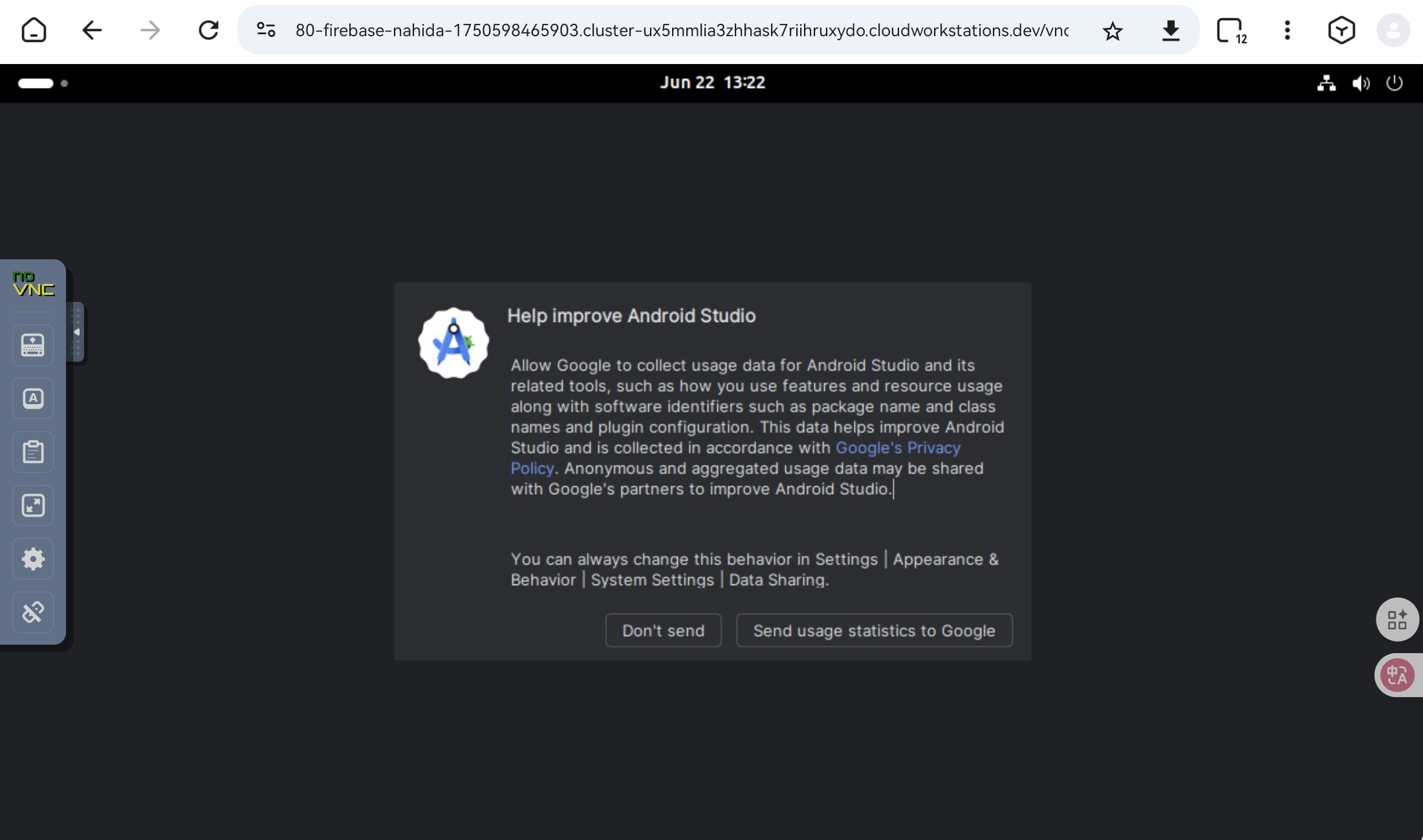Toggle noVNC fullscreen mode
Viewport: 1423px width, 840px height.
pyautogui.click(x=33, y=505)
